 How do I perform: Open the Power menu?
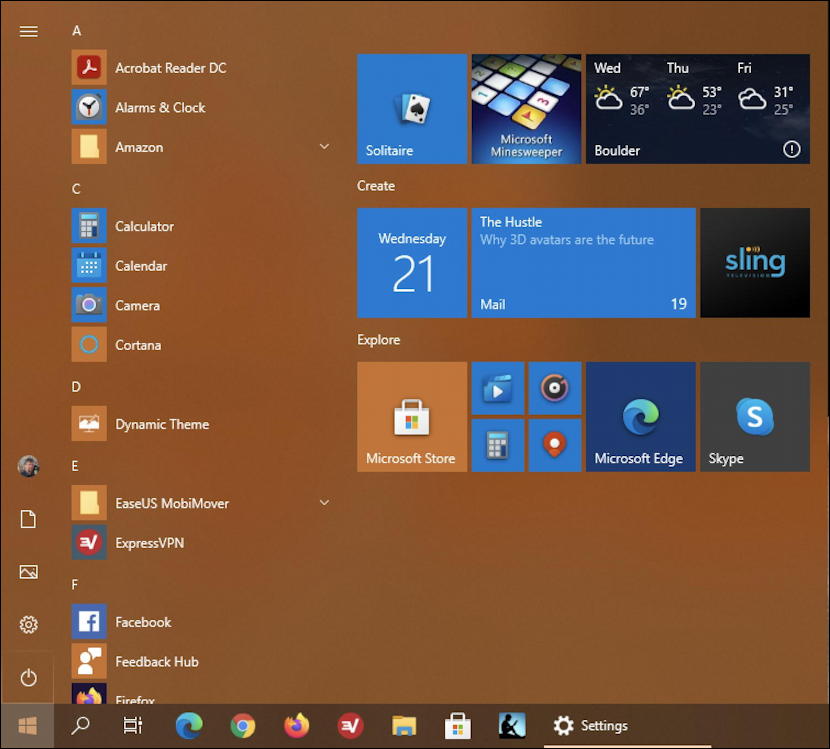point(28,677)
